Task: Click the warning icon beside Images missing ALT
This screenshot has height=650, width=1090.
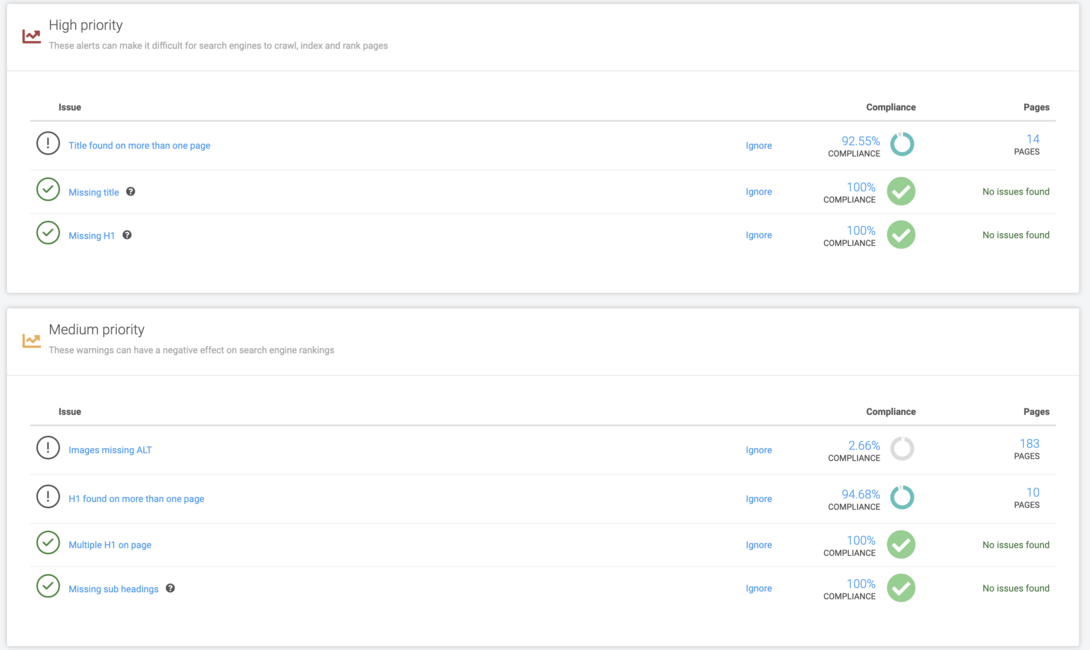Action: (47, 447)
